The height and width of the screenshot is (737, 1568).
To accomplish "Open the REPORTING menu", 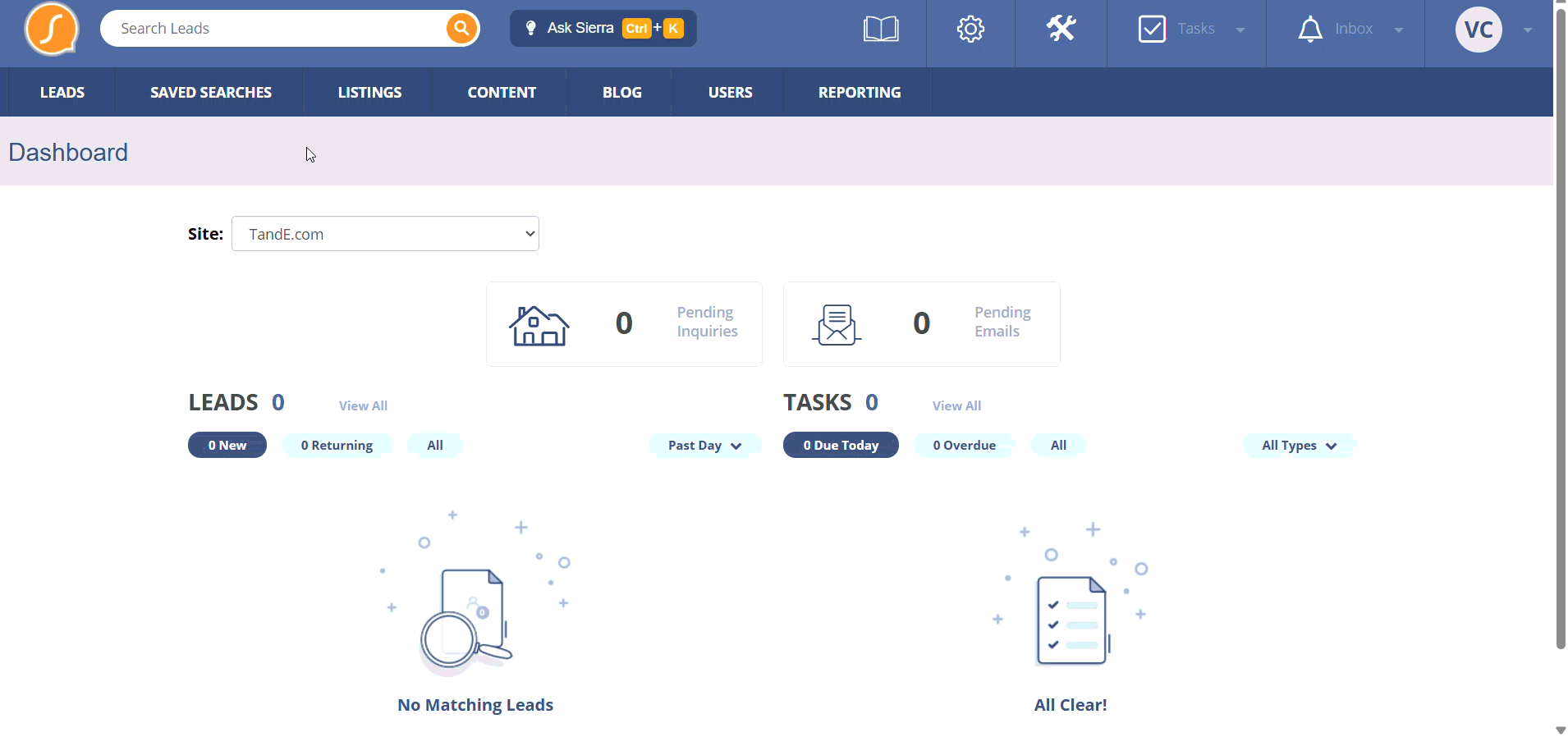I will pos(860,93).
